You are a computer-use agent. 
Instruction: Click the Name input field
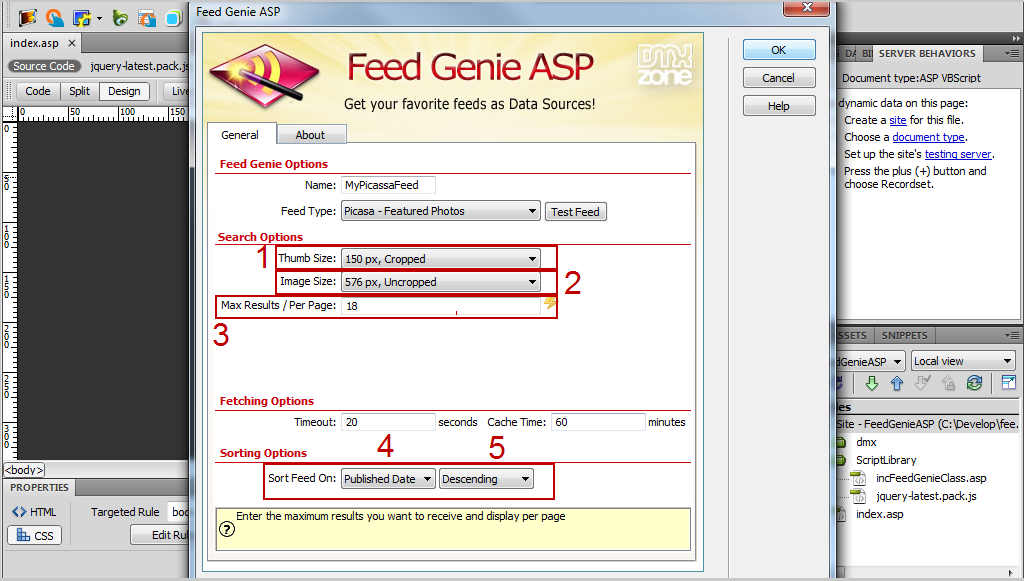(389, 185)
